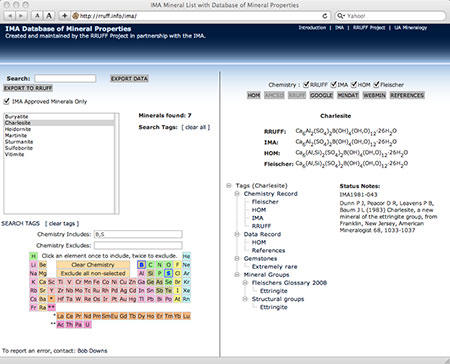Viewport: 450px width, 364px height.
Task: Click the clear all search tags link
Action: click(x=196, y=127)
